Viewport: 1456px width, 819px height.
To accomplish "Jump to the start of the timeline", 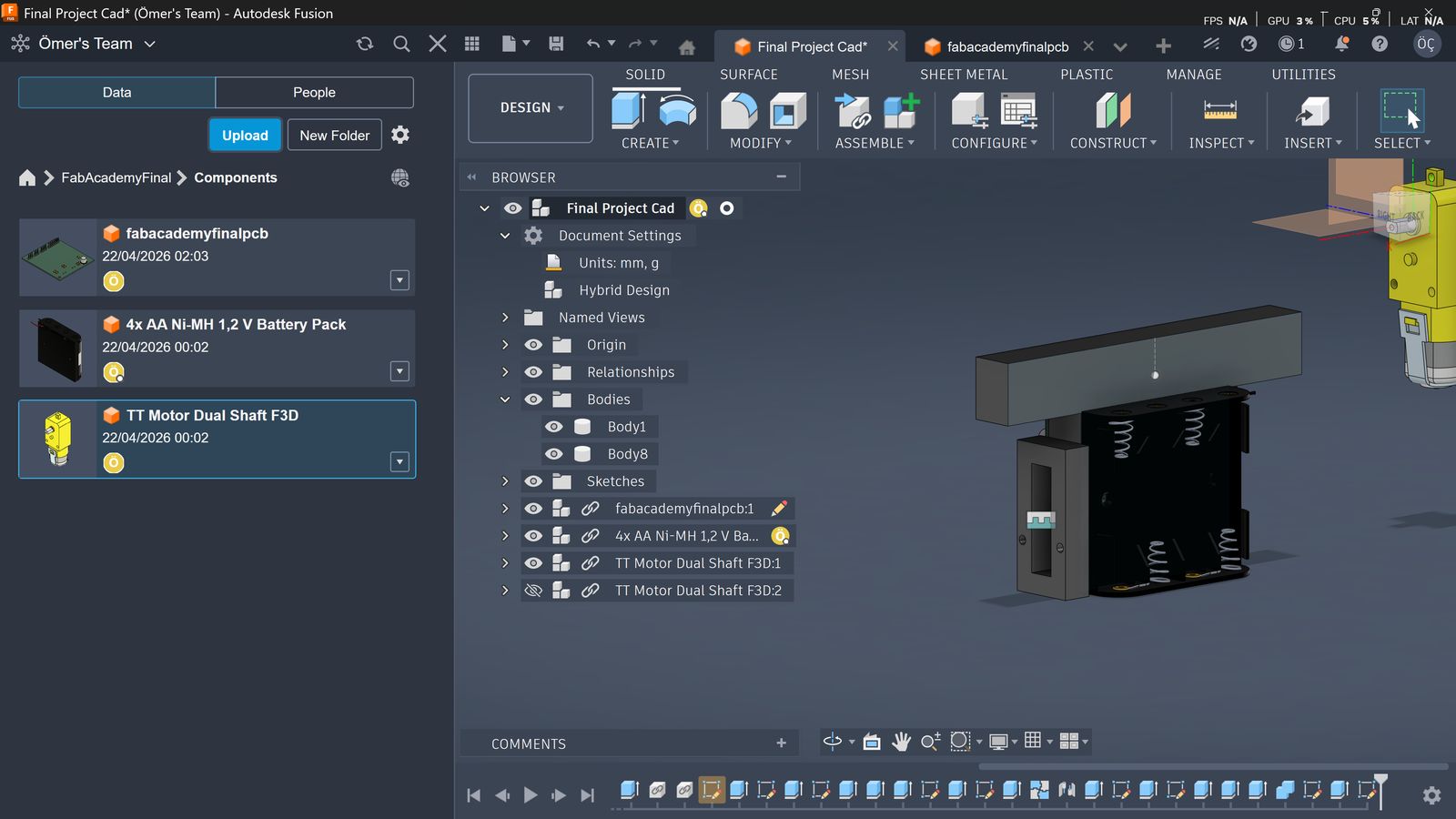I will click(473, 795).
